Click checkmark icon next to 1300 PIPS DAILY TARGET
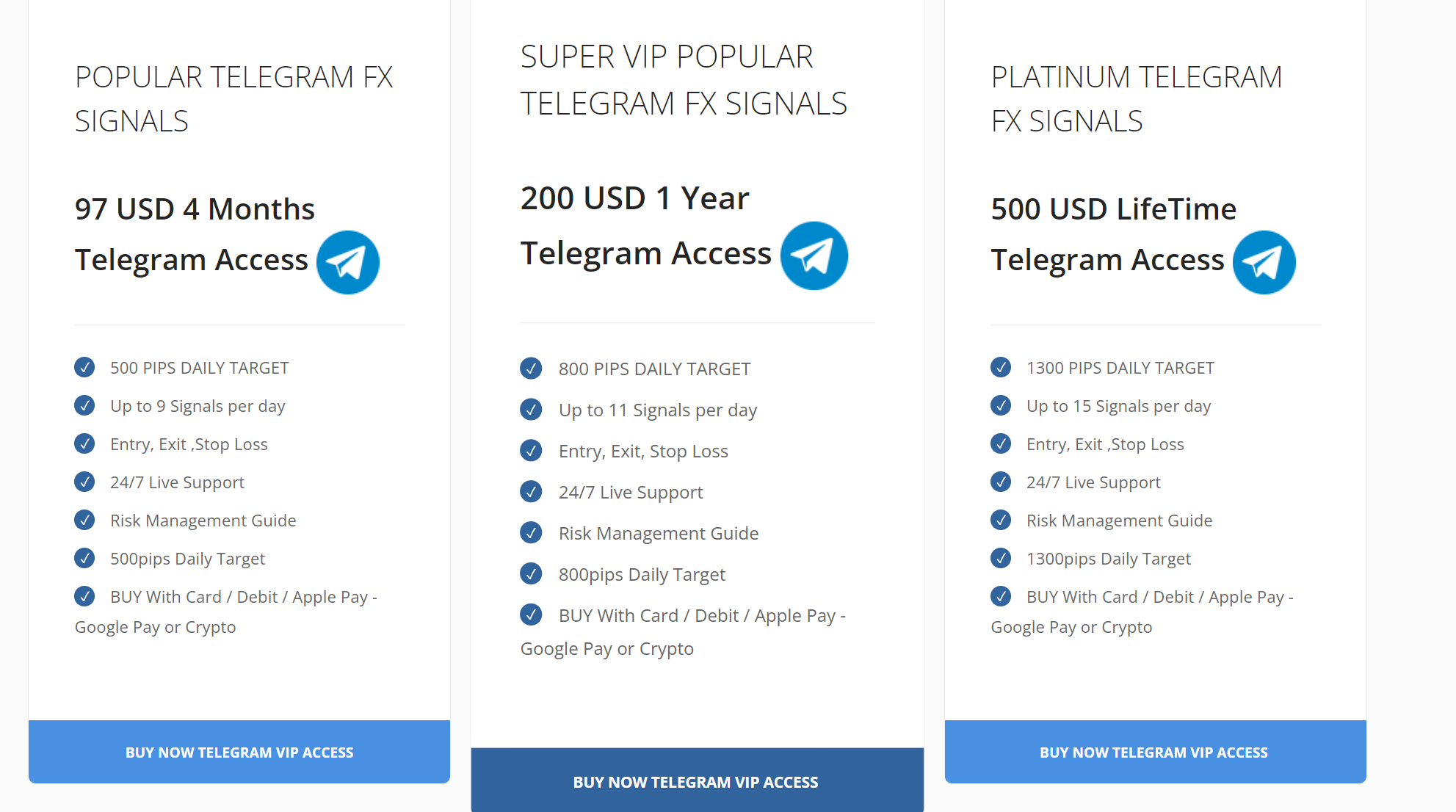This screenshot has height=812, width=1456. click(x=1001, y=367)
